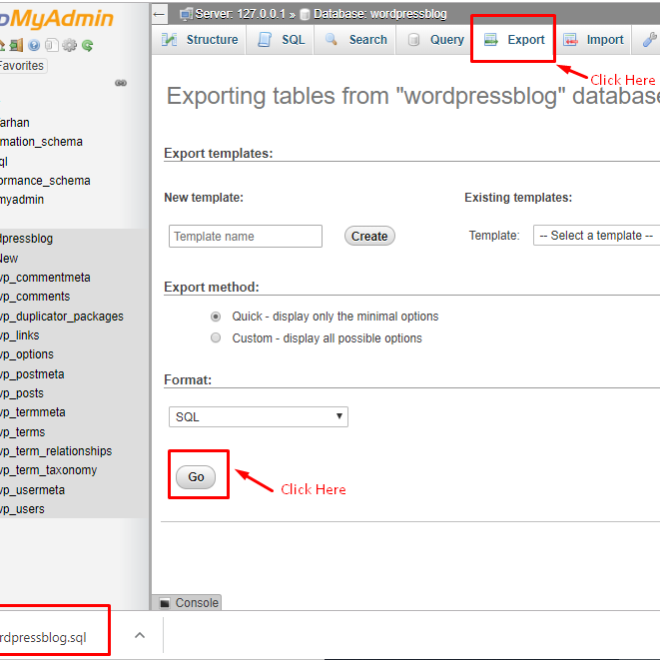The image size is (660, 660).
Task: Select the phpmyadmin database in tree
Action: point(22,200)
